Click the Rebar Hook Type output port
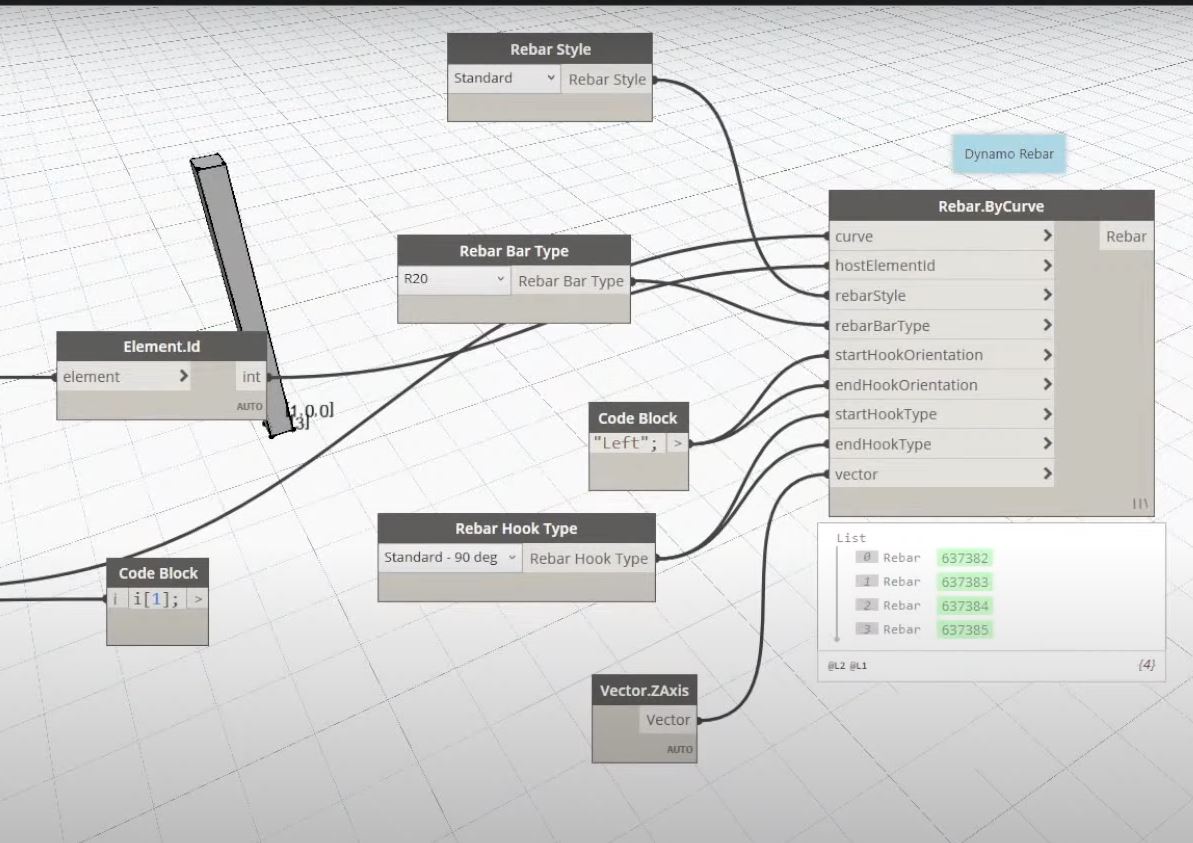The width and height of the screenshot is (1193, 843). [589, 558]
